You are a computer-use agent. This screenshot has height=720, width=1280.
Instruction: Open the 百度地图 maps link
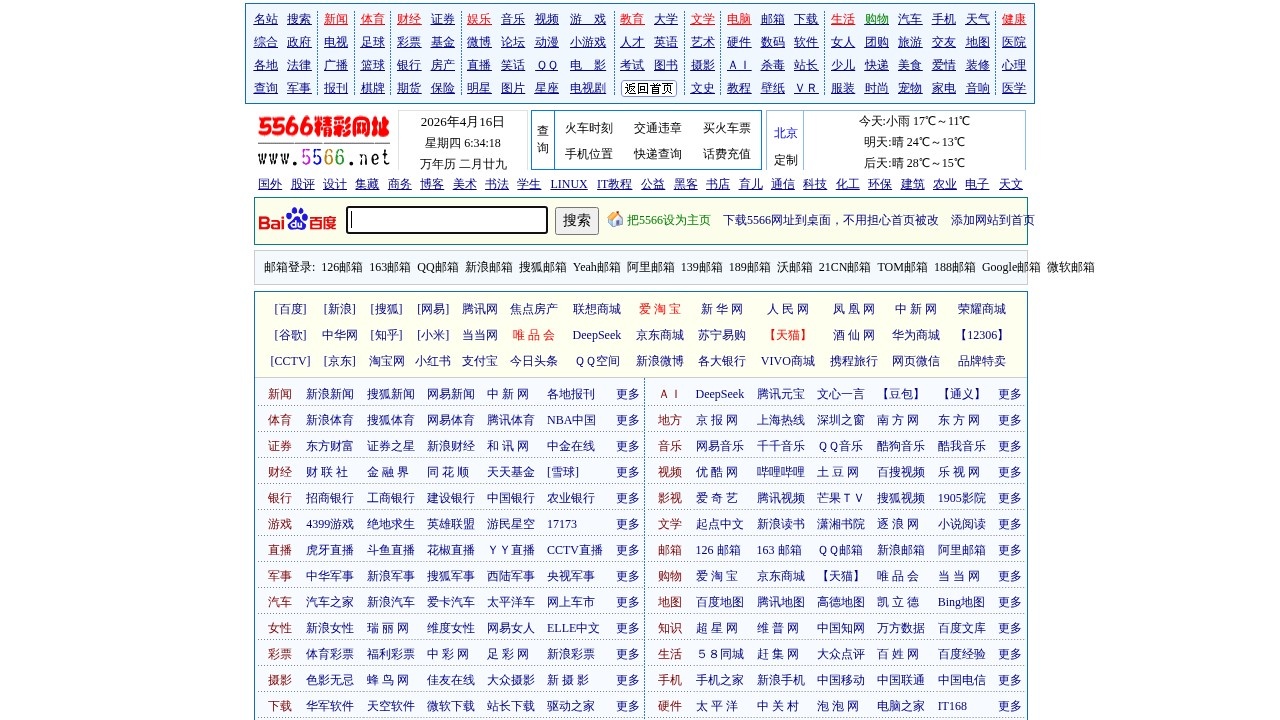click(x=719, y=602)
